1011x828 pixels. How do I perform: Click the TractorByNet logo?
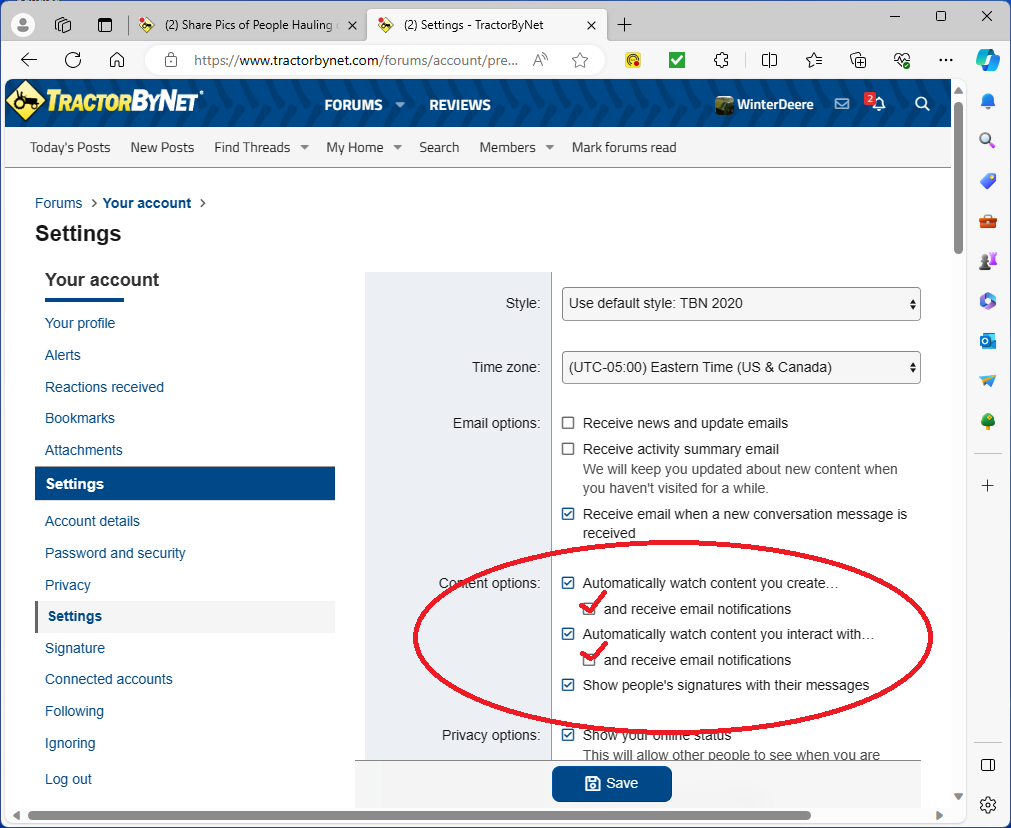(x=104, y=101)
